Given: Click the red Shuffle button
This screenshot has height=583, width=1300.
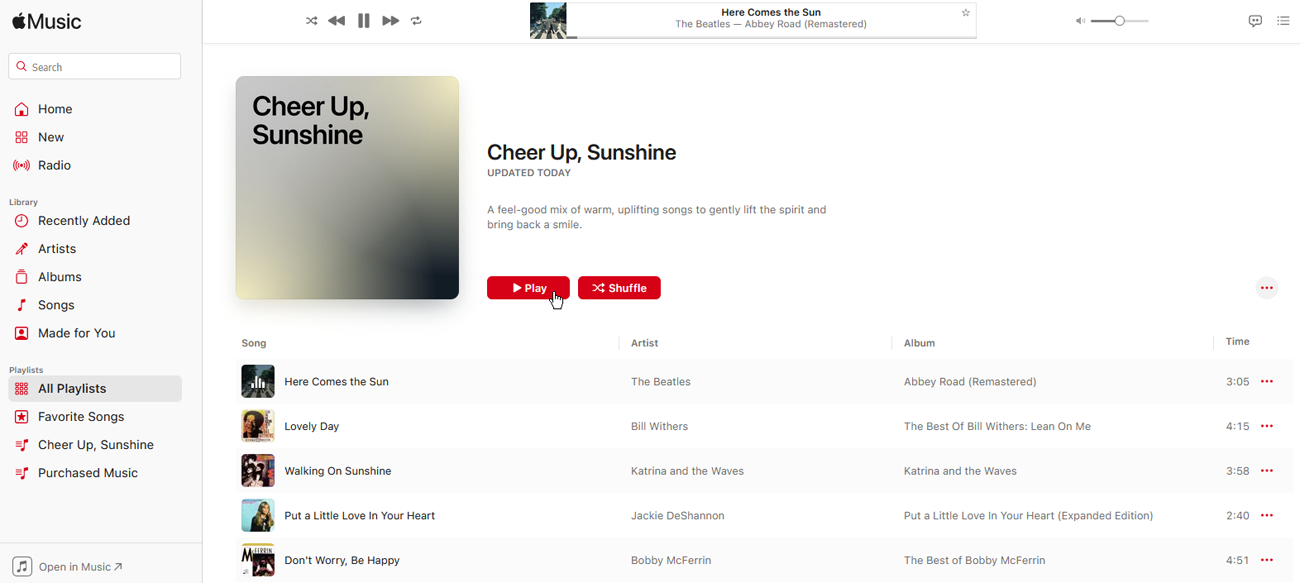Looking at the screenshot, I should click(x=619, y=288).
